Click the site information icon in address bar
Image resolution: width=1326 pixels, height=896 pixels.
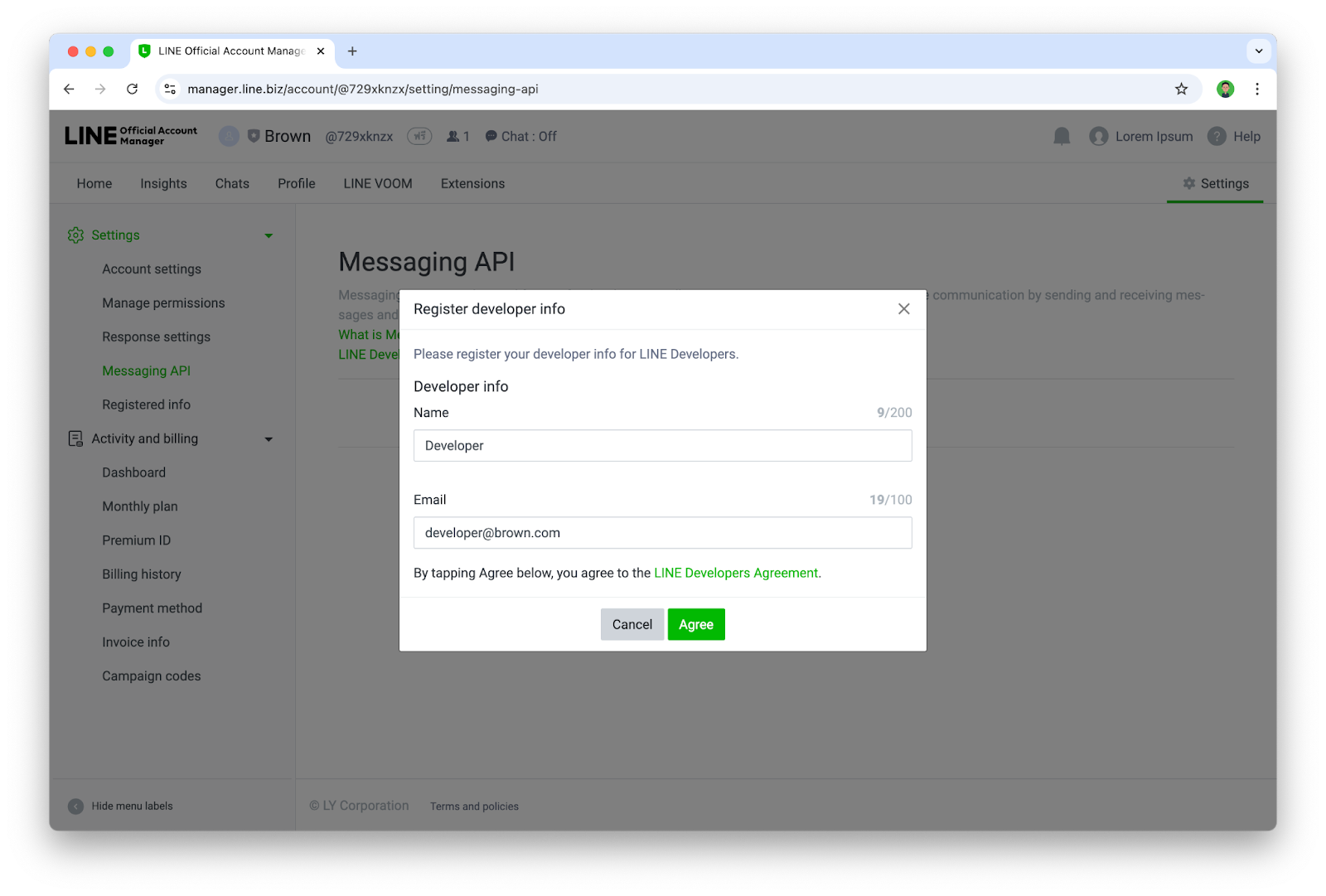170,89
